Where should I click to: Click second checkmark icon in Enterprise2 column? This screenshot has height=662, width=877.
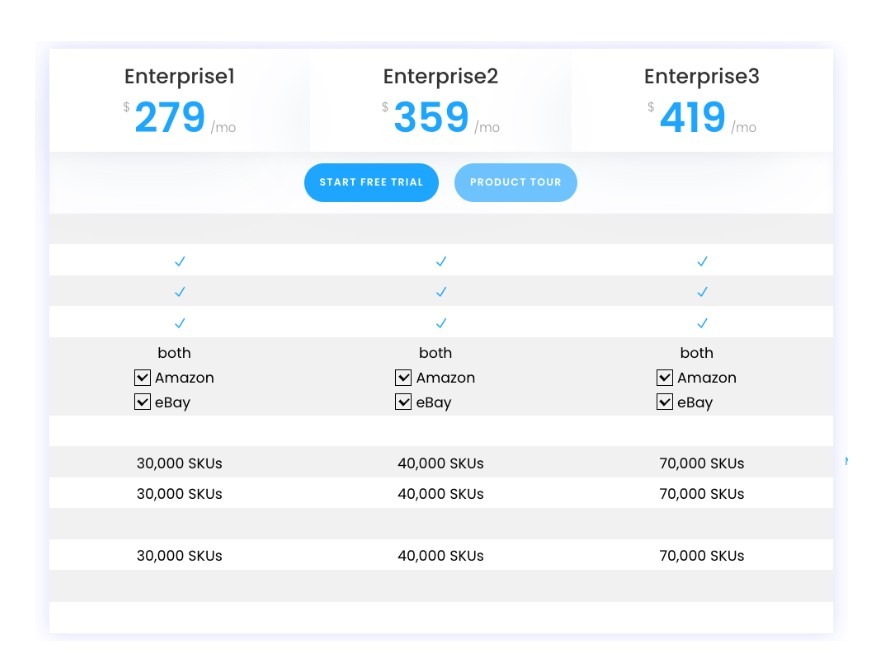pos(441,292)
